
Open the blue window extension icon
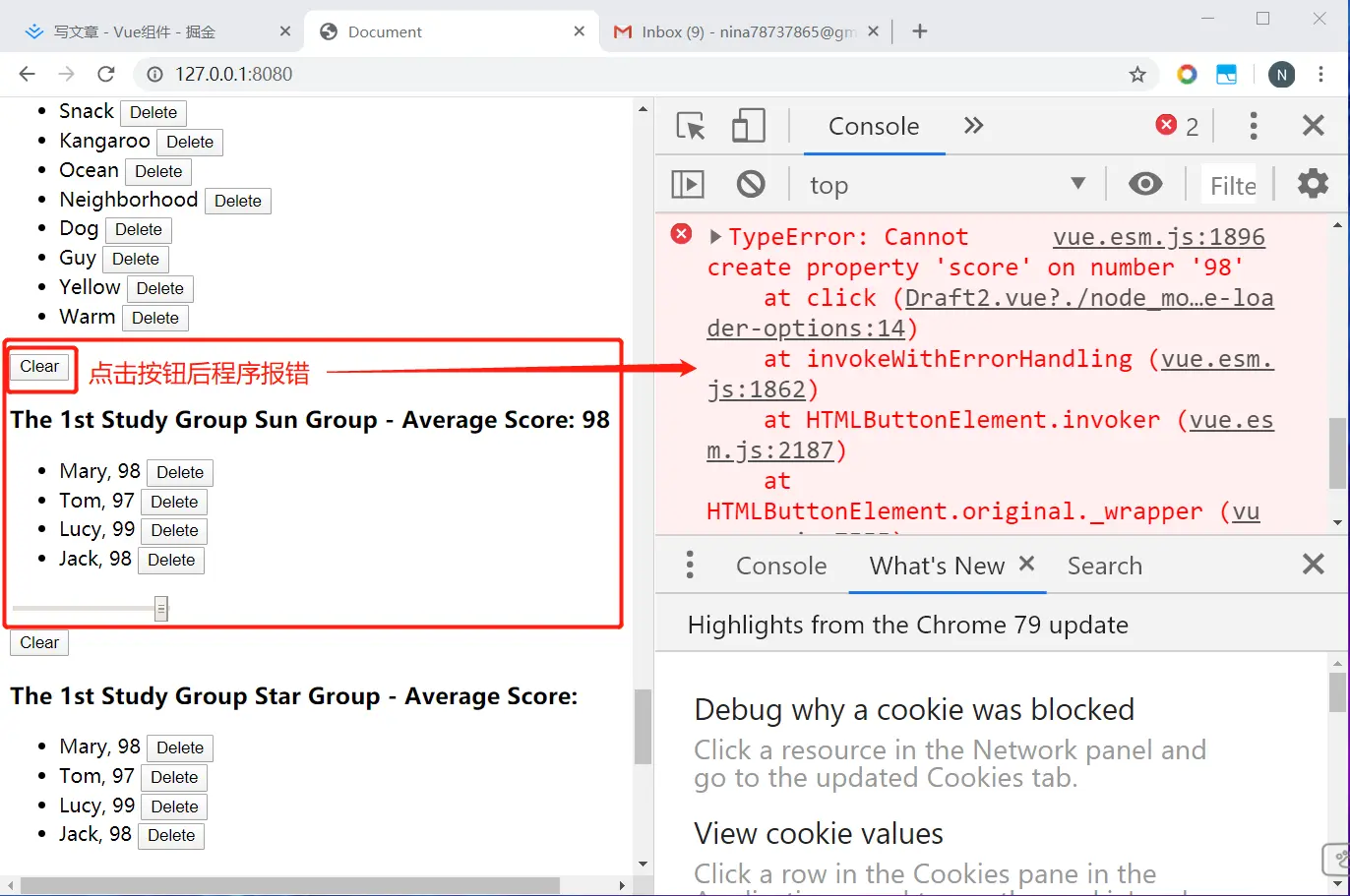[x=1226, y=74]
